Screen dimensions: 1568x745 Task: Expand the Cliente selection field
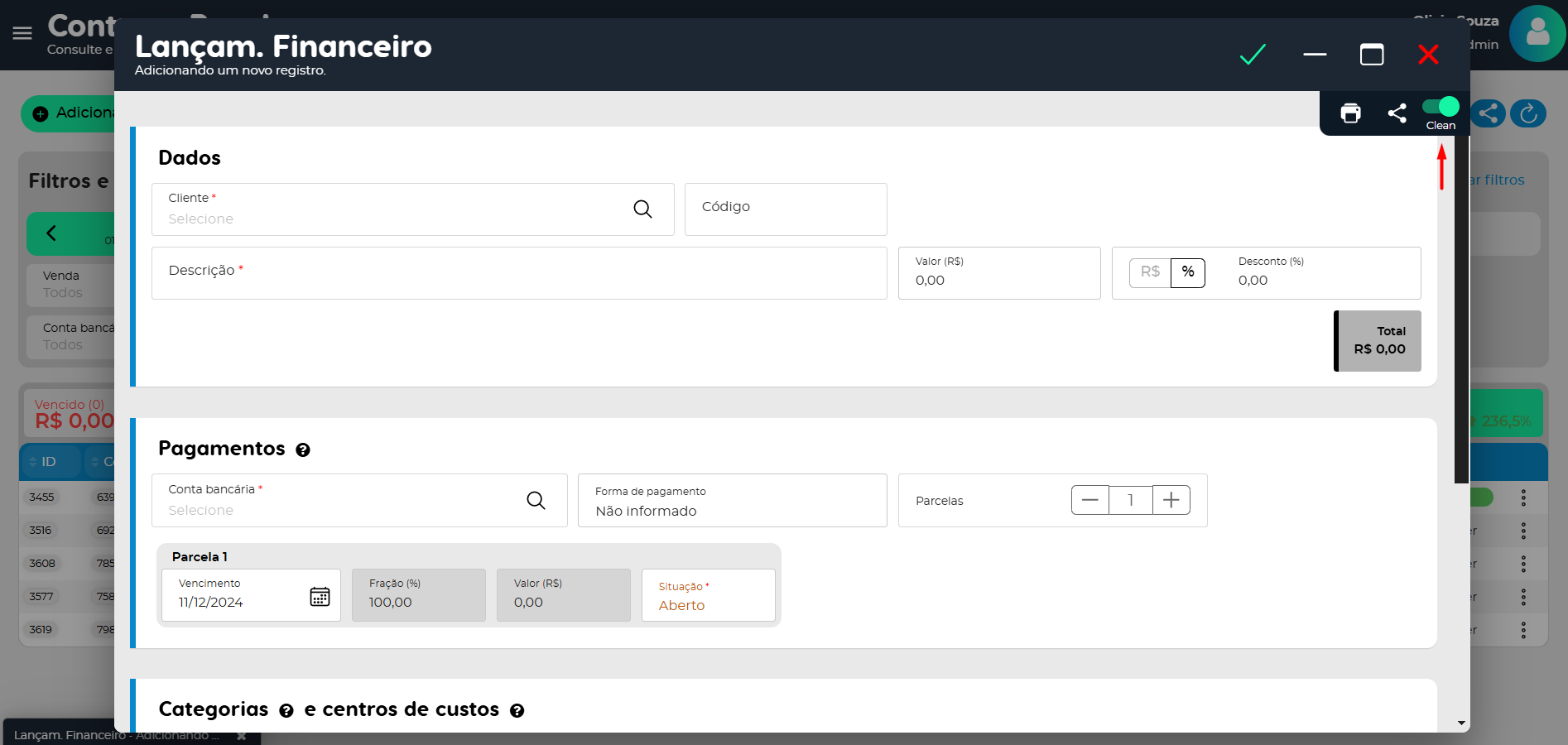click(389, 210)
